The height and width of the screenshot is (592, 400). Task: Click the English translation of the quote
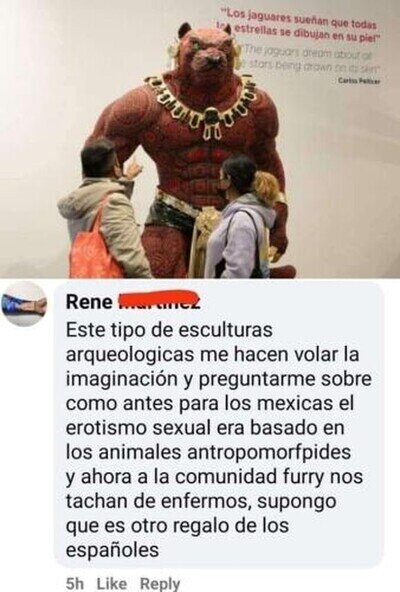click(308, 58)
